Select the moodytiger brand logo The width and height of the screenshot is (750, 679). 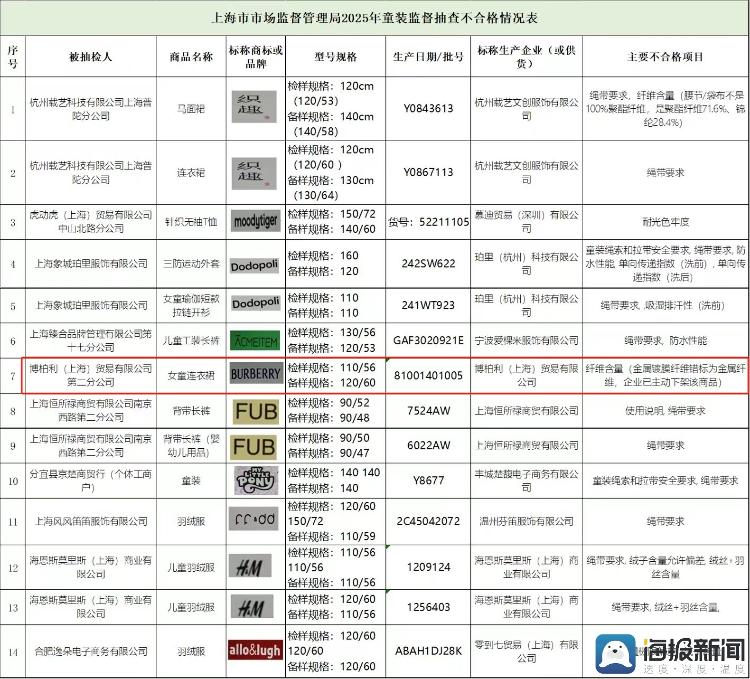tap(255, 221)
